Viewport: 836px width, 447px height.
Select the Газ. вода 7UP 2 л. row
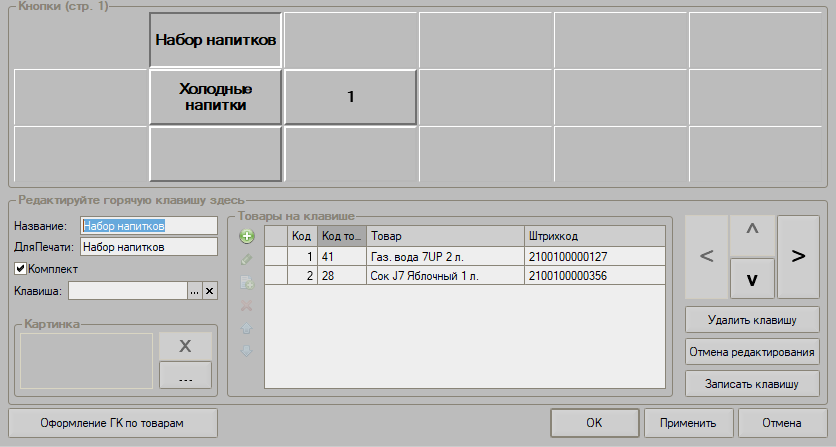point(444,257)
